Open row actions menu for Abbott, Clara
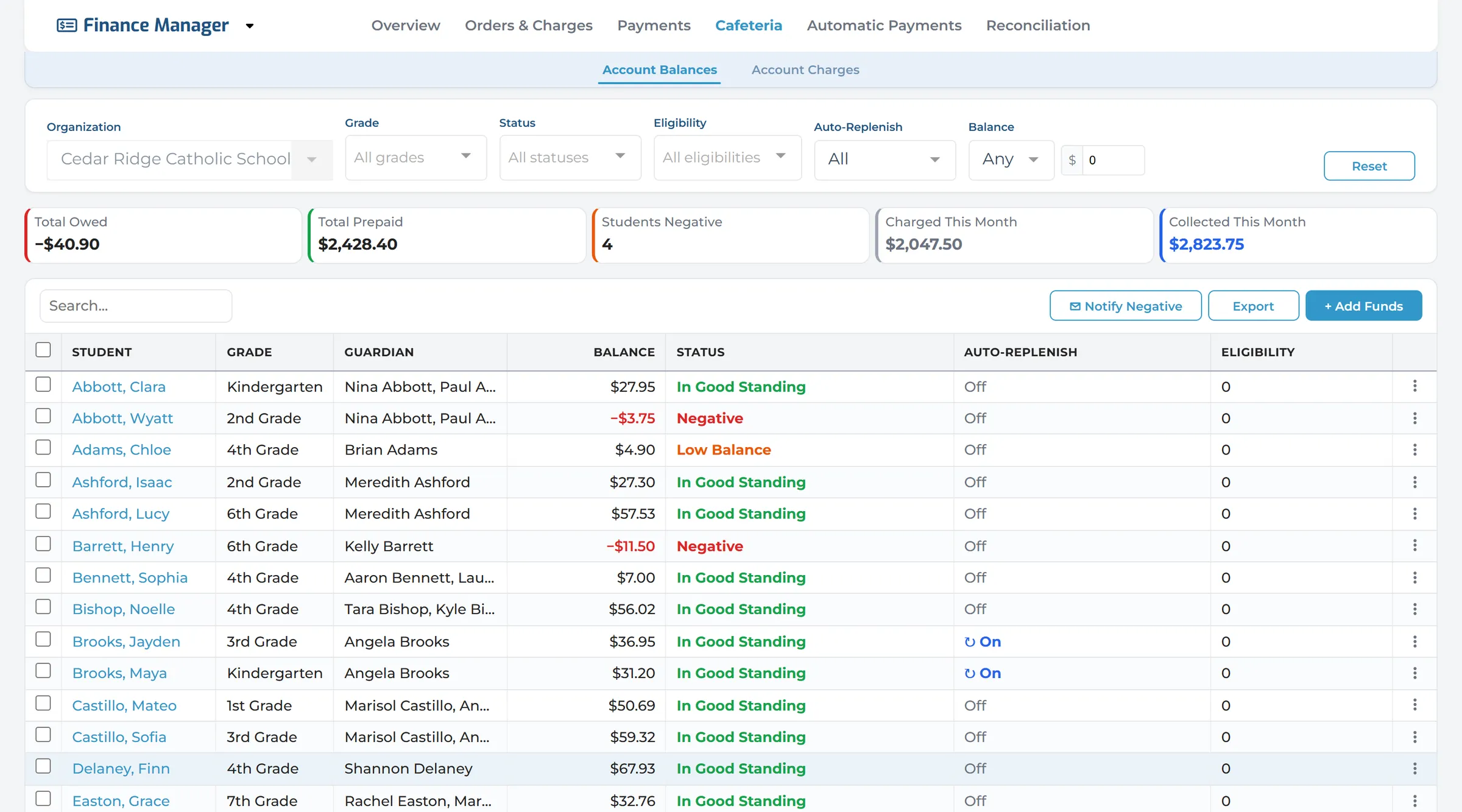This screenshot has width=1462, height=812. point(1414,386)
